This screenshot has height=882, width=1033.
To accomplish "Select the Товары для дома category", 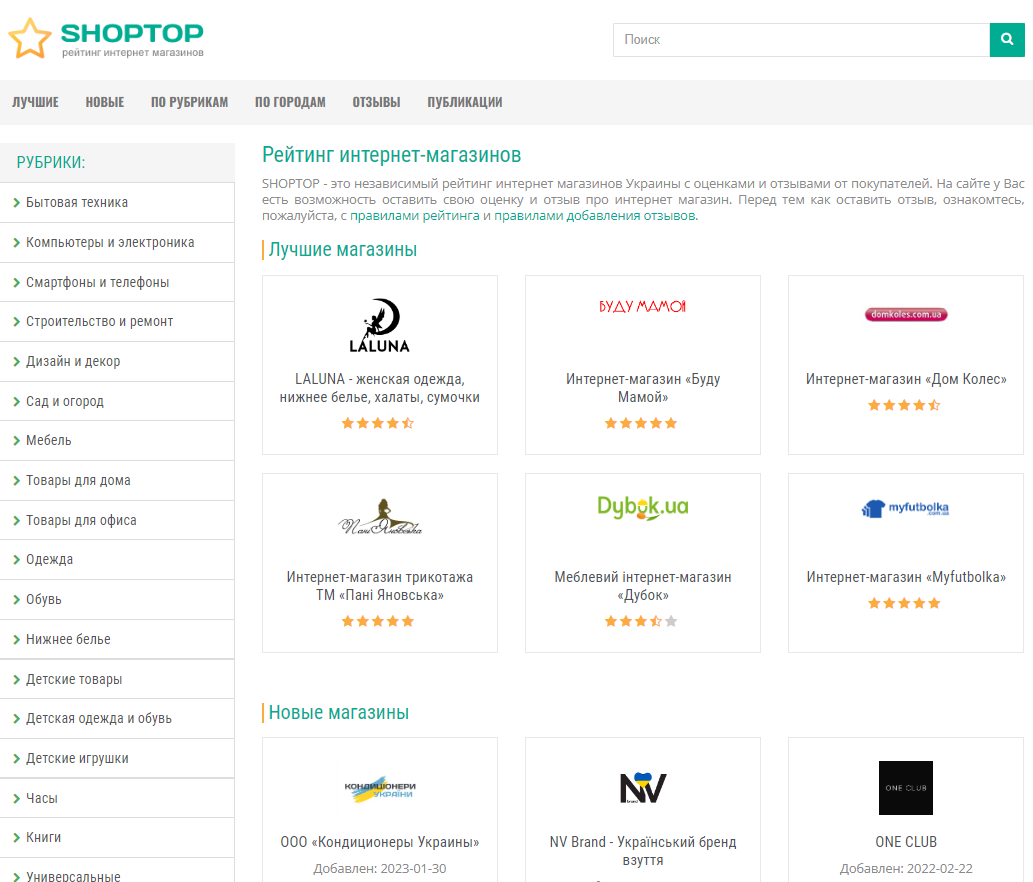I will click(x=117, y=481).
